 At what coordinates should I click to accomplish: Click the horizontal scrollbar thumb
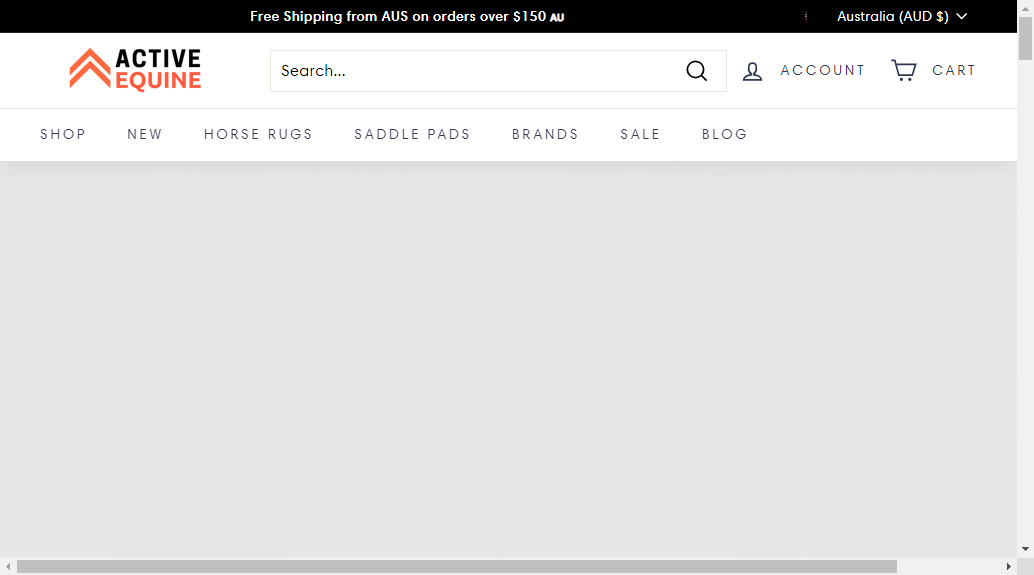[456, 566]
